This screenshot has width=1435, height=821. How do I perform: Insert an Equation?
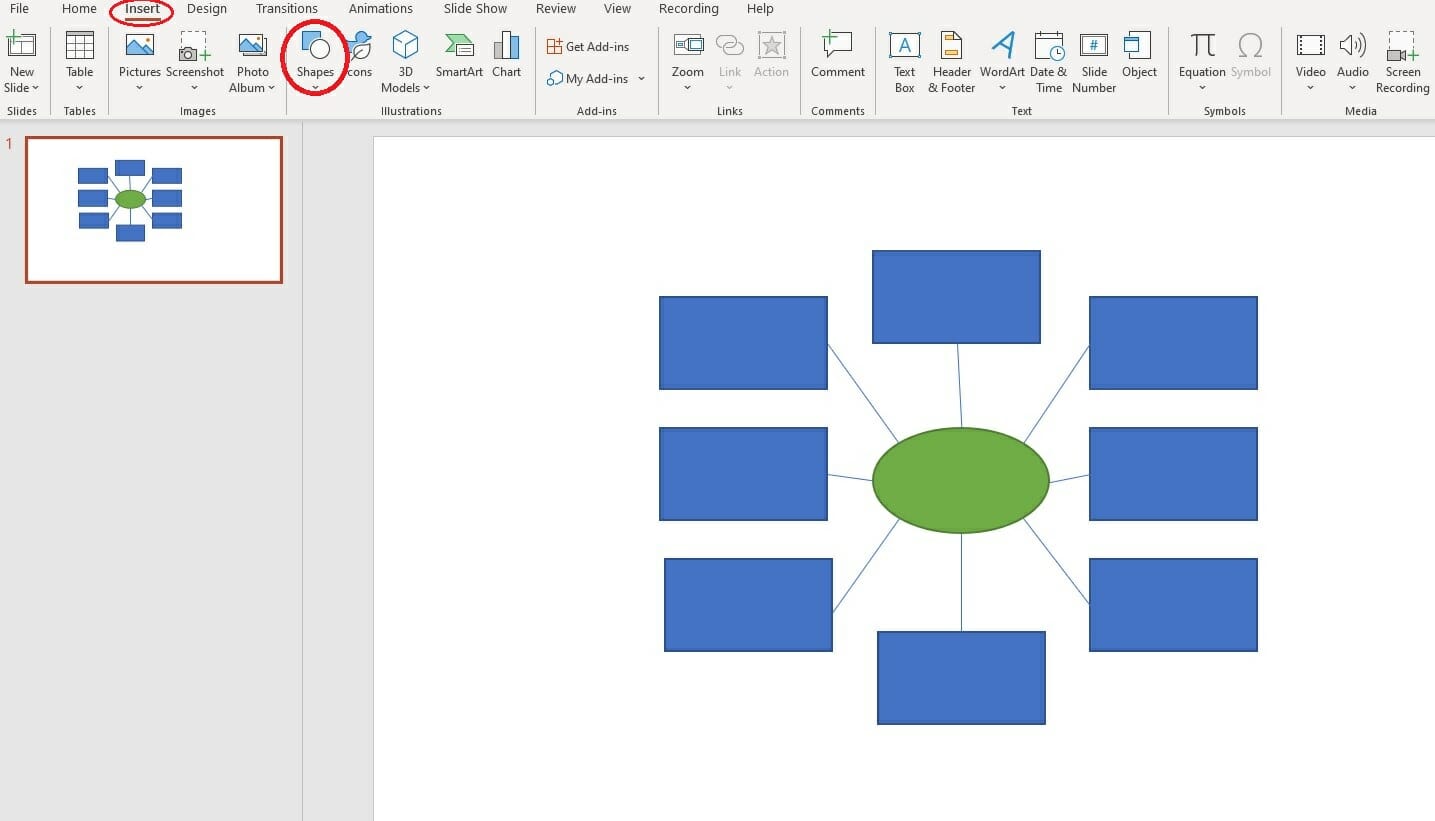(1201, 60)
